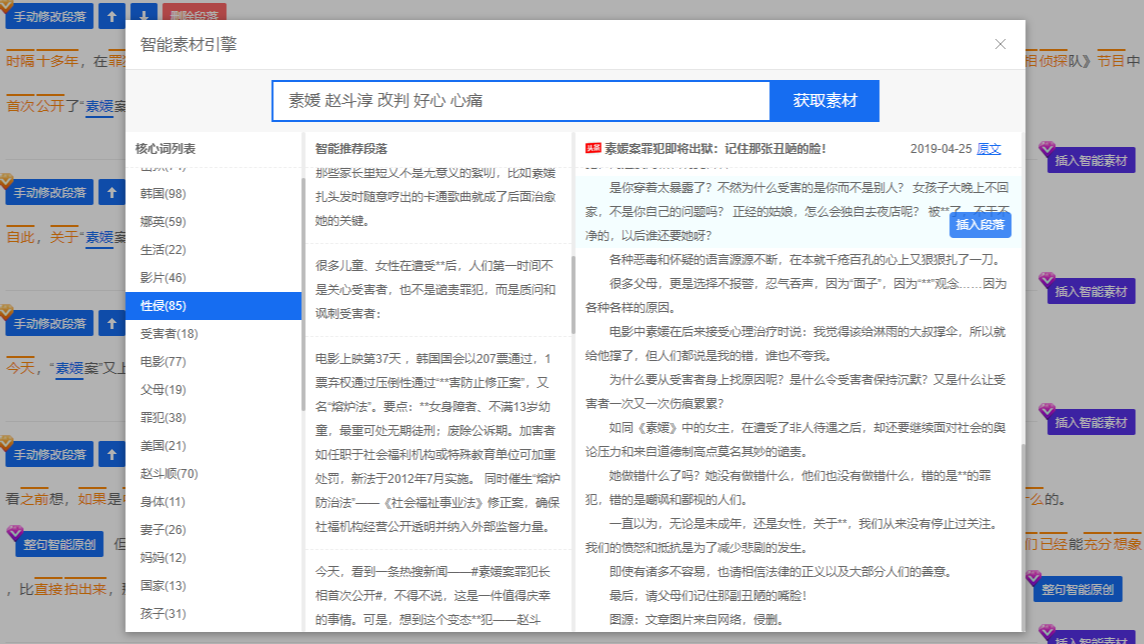Select keyword 孩子(31)
Image resolution: width=1144 pixels, height=644 pixels.
213,614
